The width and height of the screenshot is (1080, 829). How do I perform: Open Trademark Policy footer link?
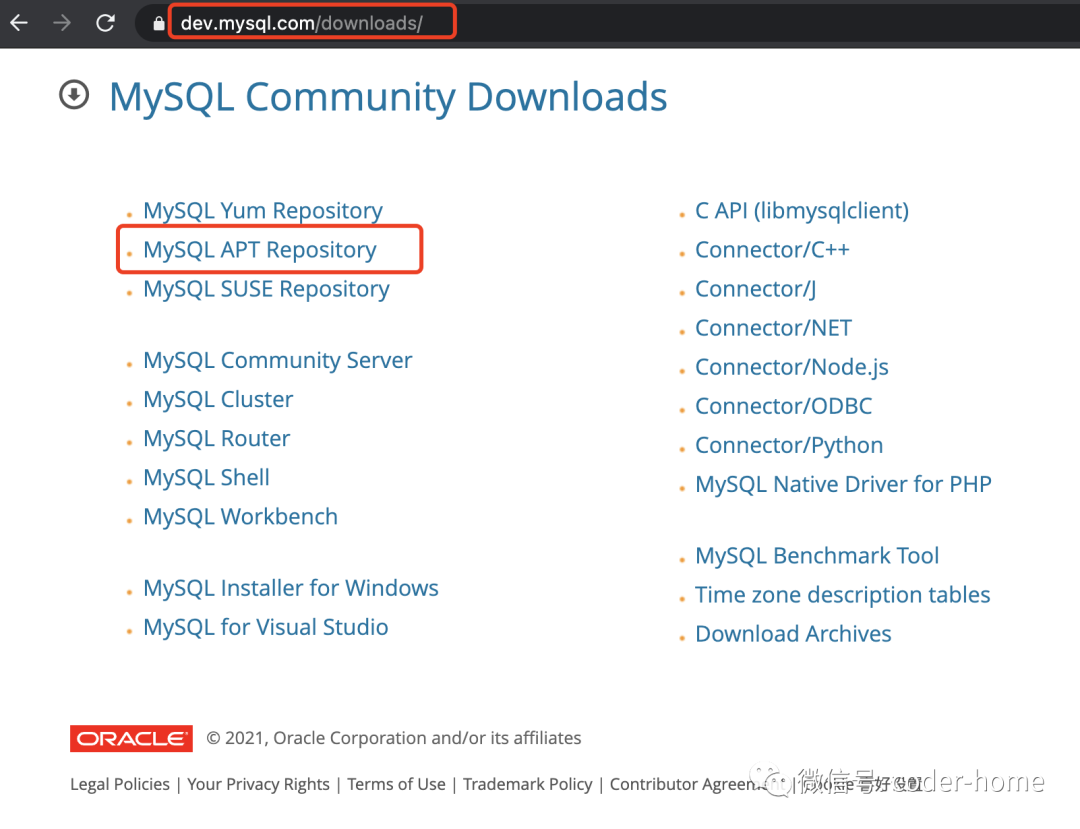click(528, 784)
